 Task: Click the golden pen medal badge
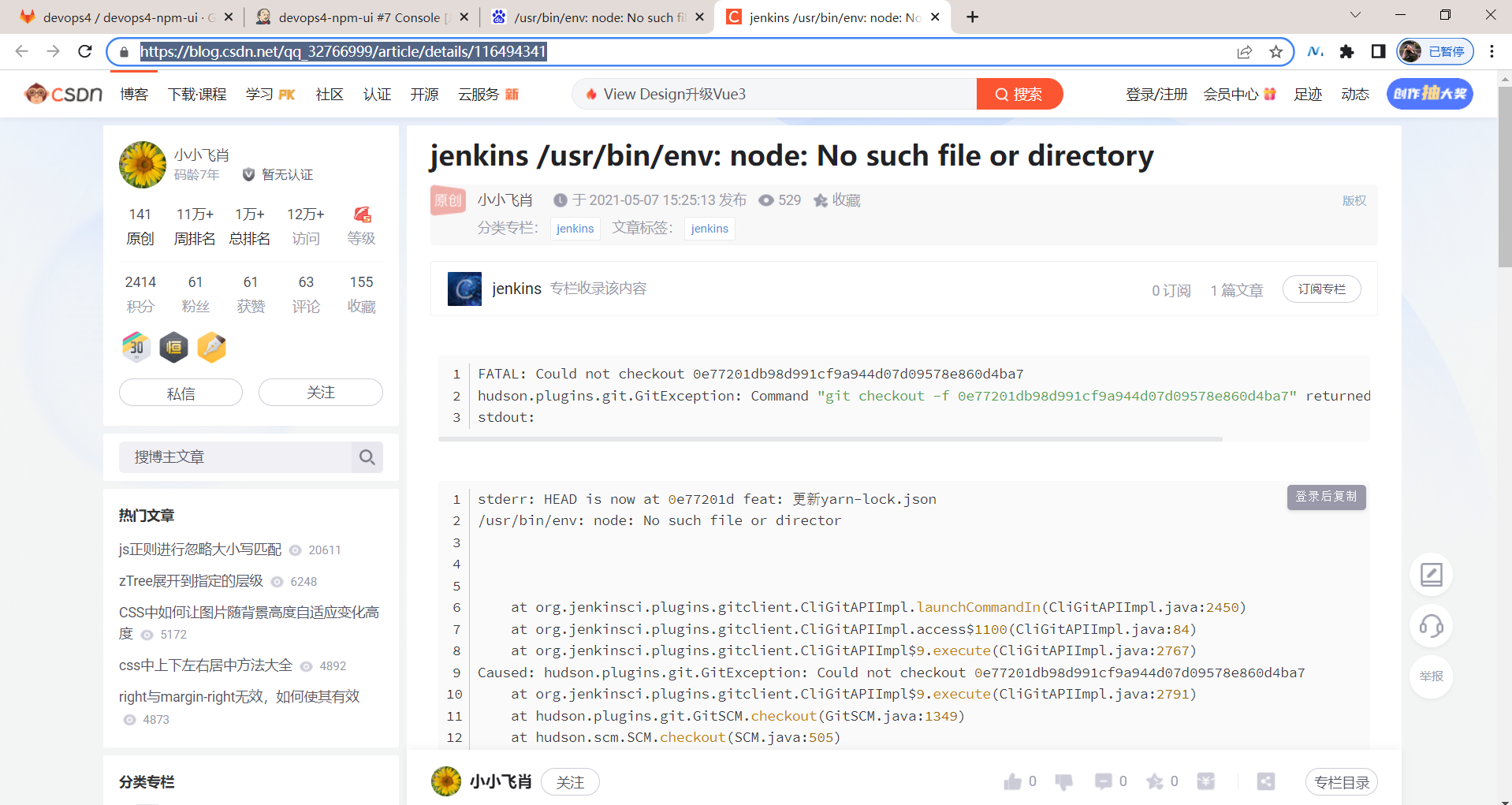212,347
